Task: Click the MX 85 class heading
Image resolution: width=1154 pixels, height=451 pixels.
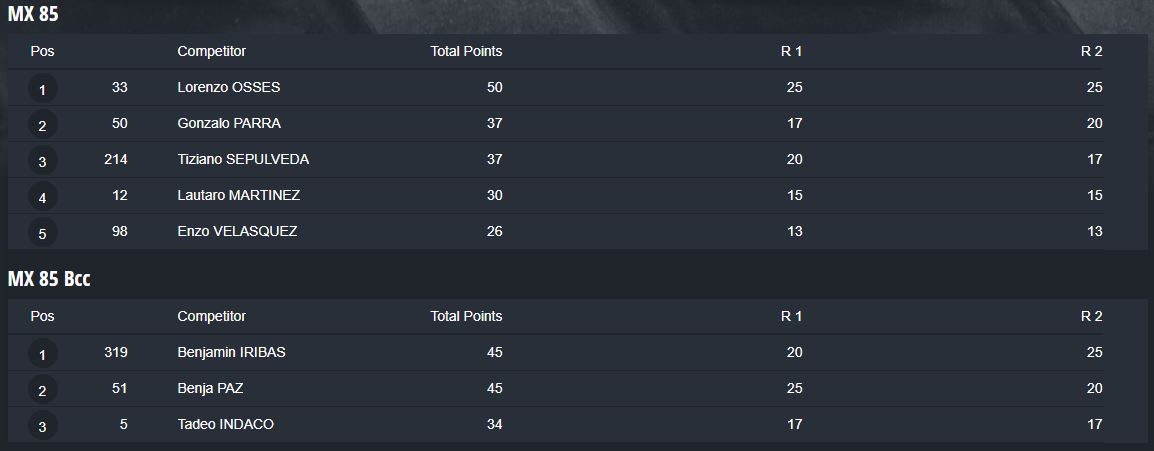Action: pyautogui.click(x=32, y=13)
